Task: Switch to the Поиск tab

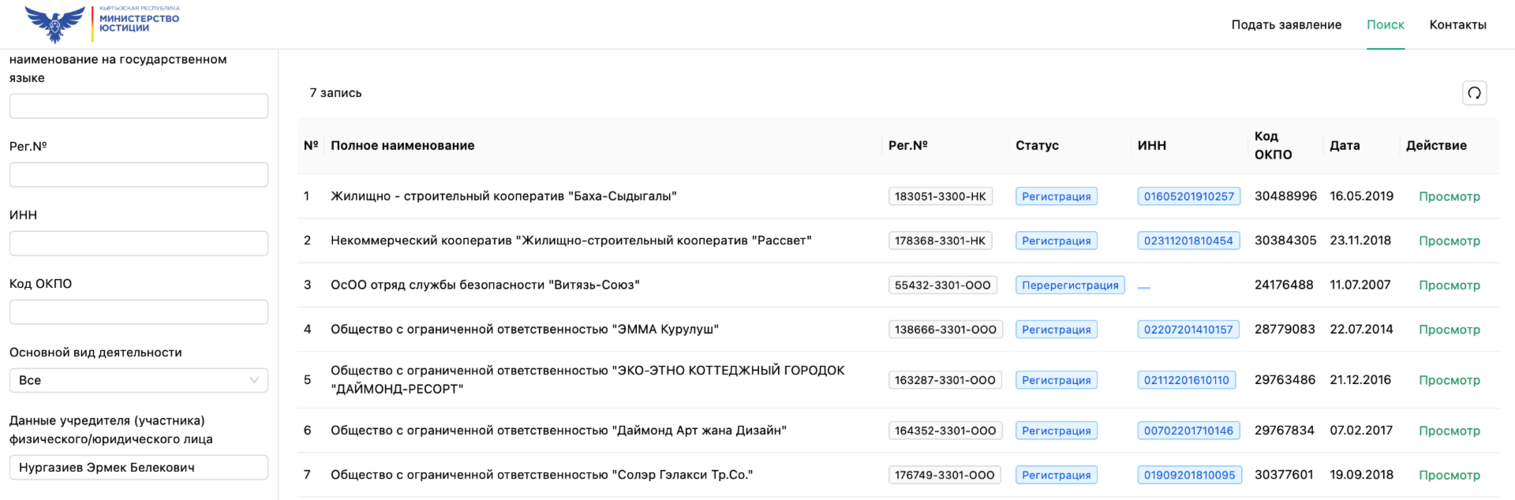Action: tap(1385, 25)
